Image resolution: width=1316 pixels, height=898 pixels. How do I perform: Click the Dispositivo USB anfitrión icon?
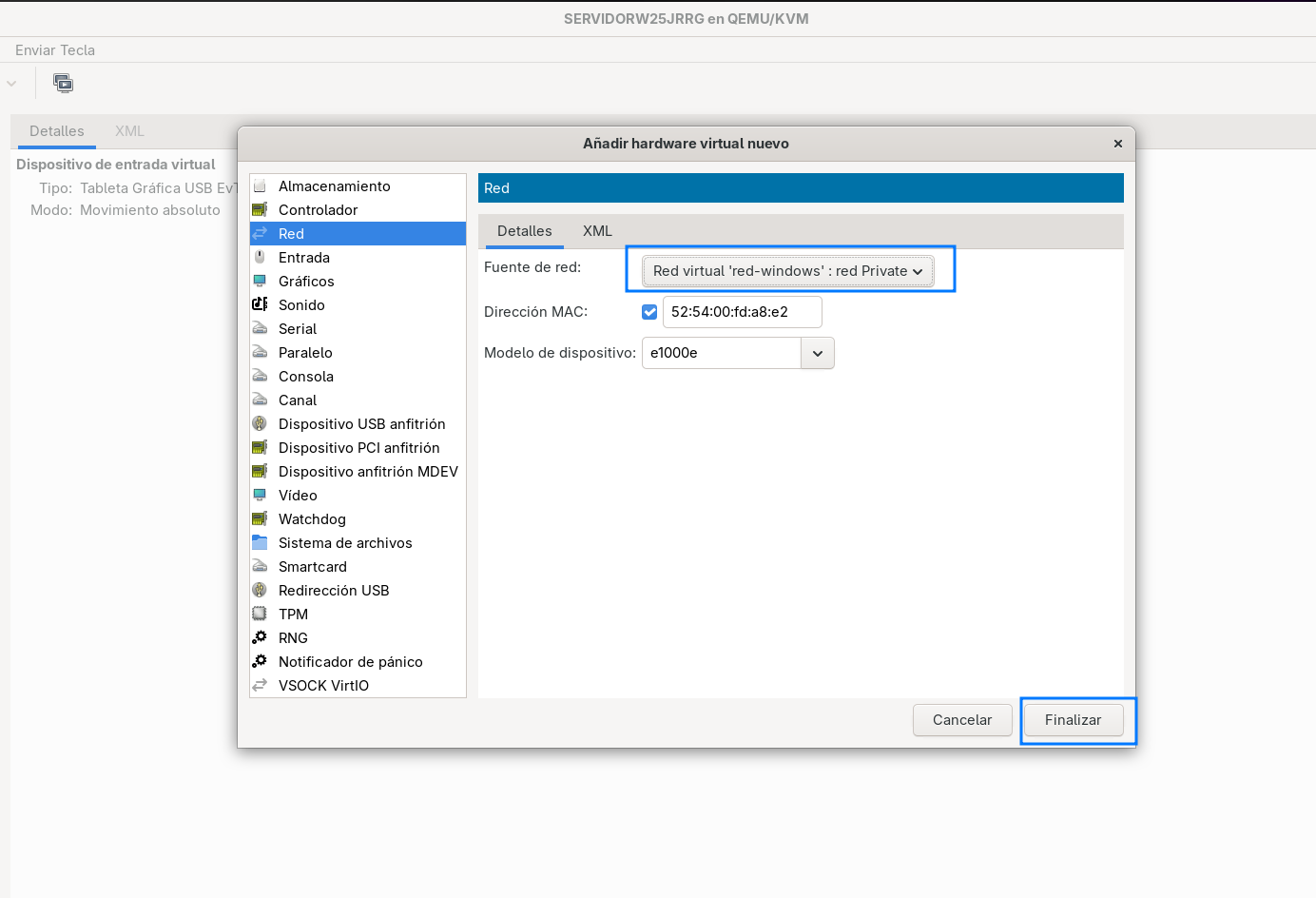(260, 424)
